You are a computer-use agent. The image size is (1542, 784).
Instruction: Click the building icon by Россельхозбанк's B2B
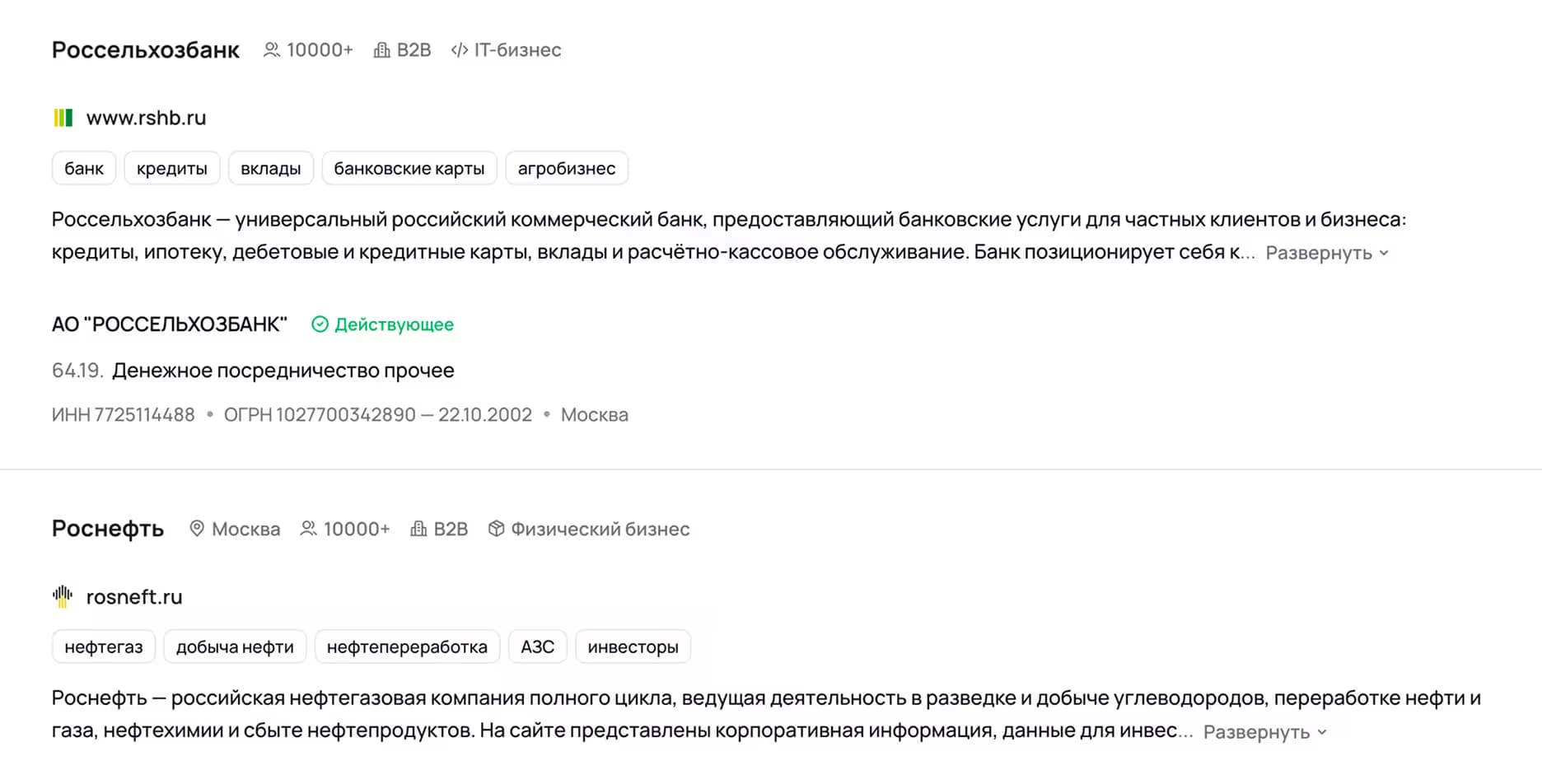click(382, 50)
